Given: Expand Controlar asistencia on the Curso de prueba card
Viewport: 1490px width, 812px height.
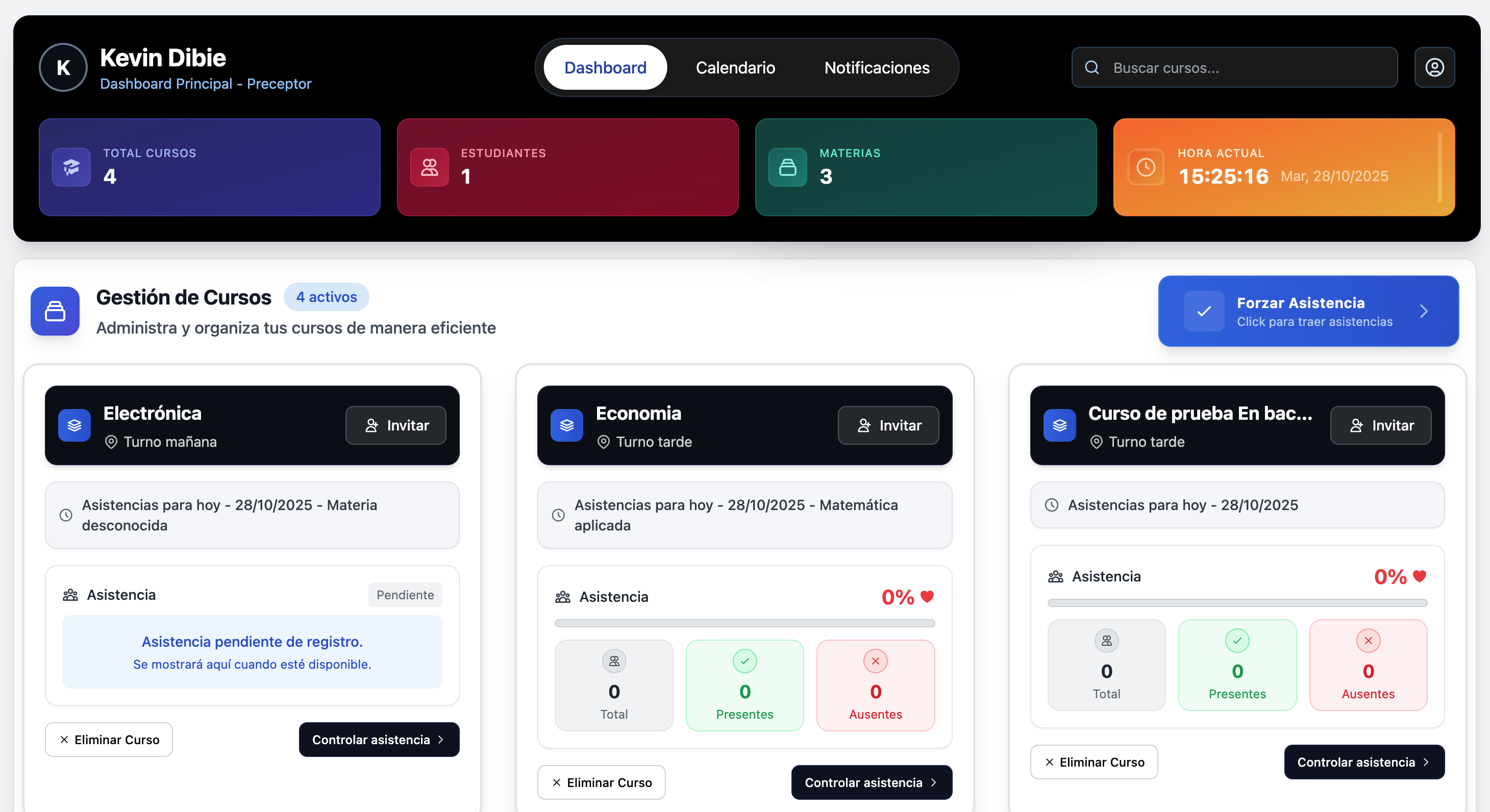Looking at the screenshot, I should coord(1363,762).
